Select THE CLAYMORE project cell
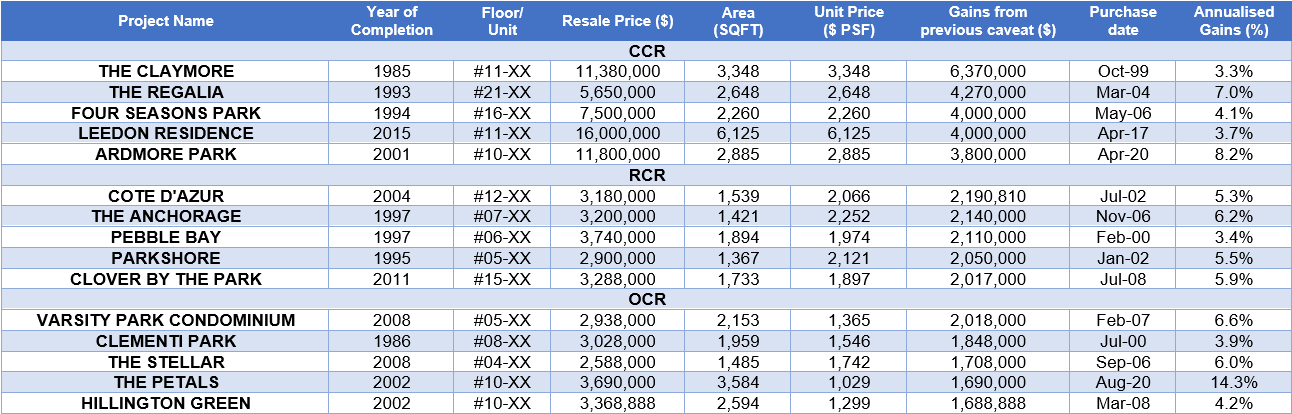This screenshot has height=414, width=1292. coord(166,72)
